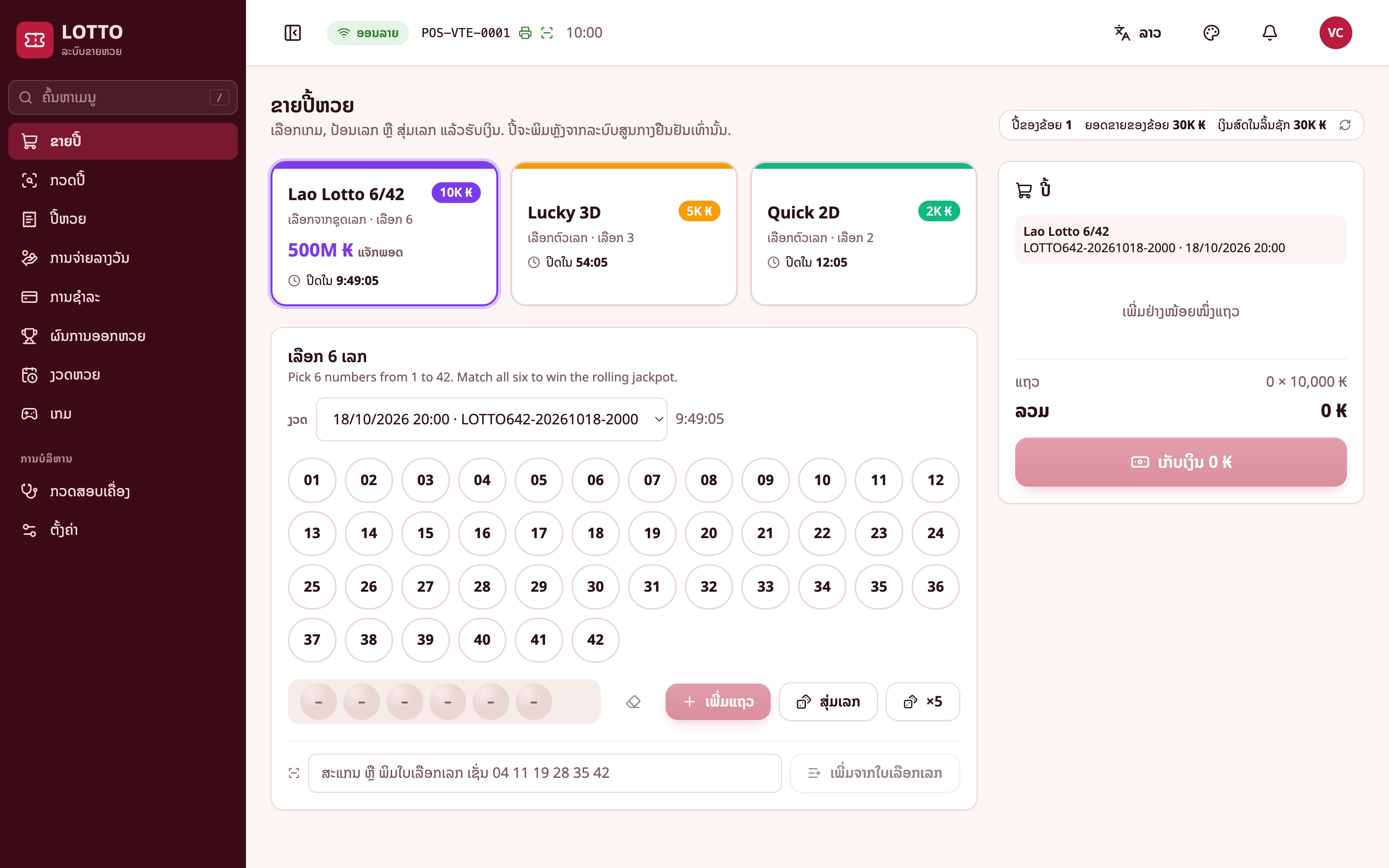The width and height of the screenshot is (1389, 868).
Task: Open VC user avatar menu
Action: 1335,33
